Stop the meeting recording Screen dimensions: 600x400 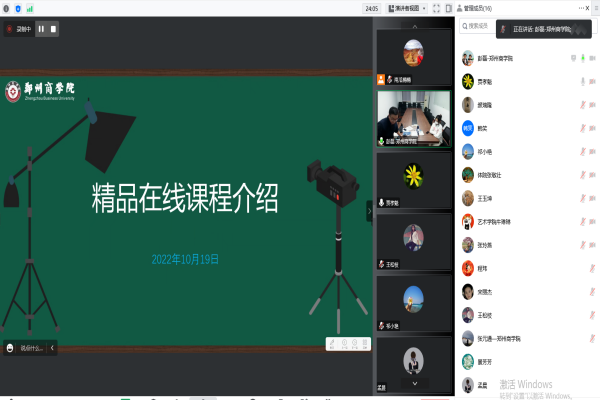(53, 29)
